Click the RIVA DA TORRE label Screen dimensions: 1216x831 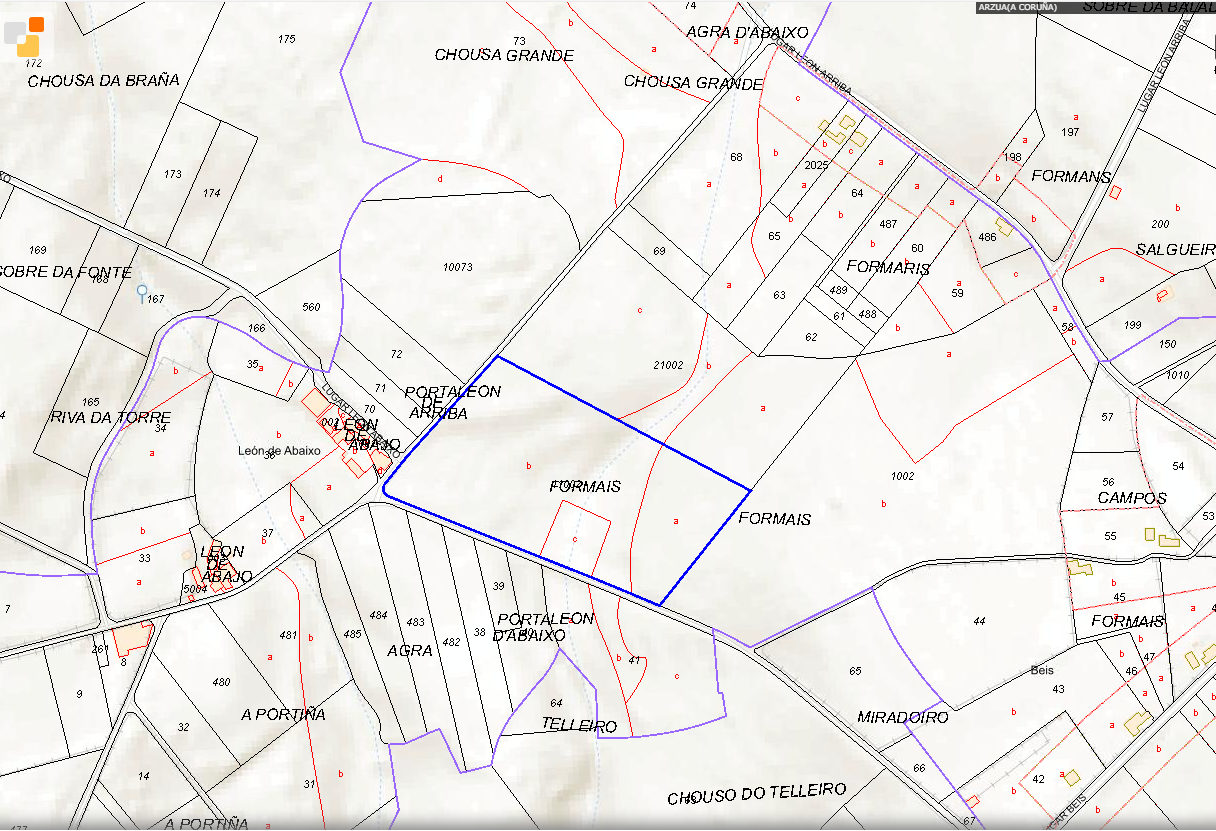[x=110, y=417]
